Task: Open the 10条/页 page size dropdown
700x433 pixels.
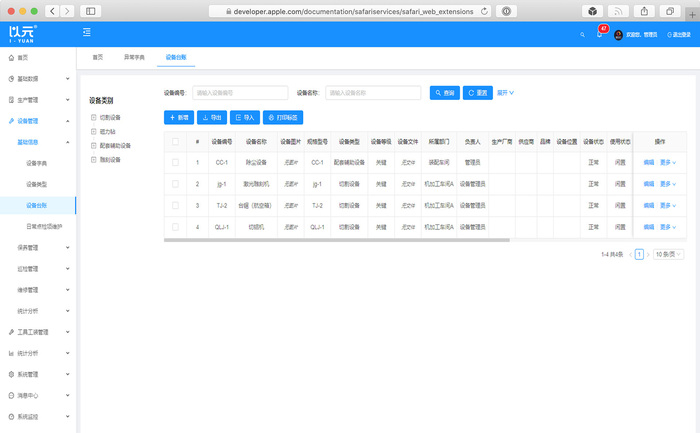Action: click(668, 255)
